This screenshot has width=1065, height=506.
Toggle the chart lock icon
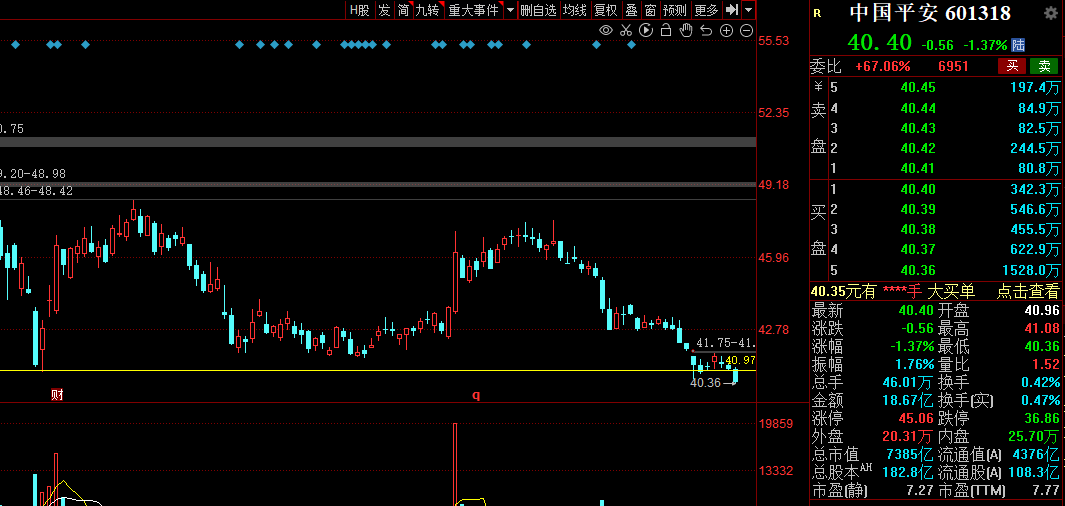point(666,30)
